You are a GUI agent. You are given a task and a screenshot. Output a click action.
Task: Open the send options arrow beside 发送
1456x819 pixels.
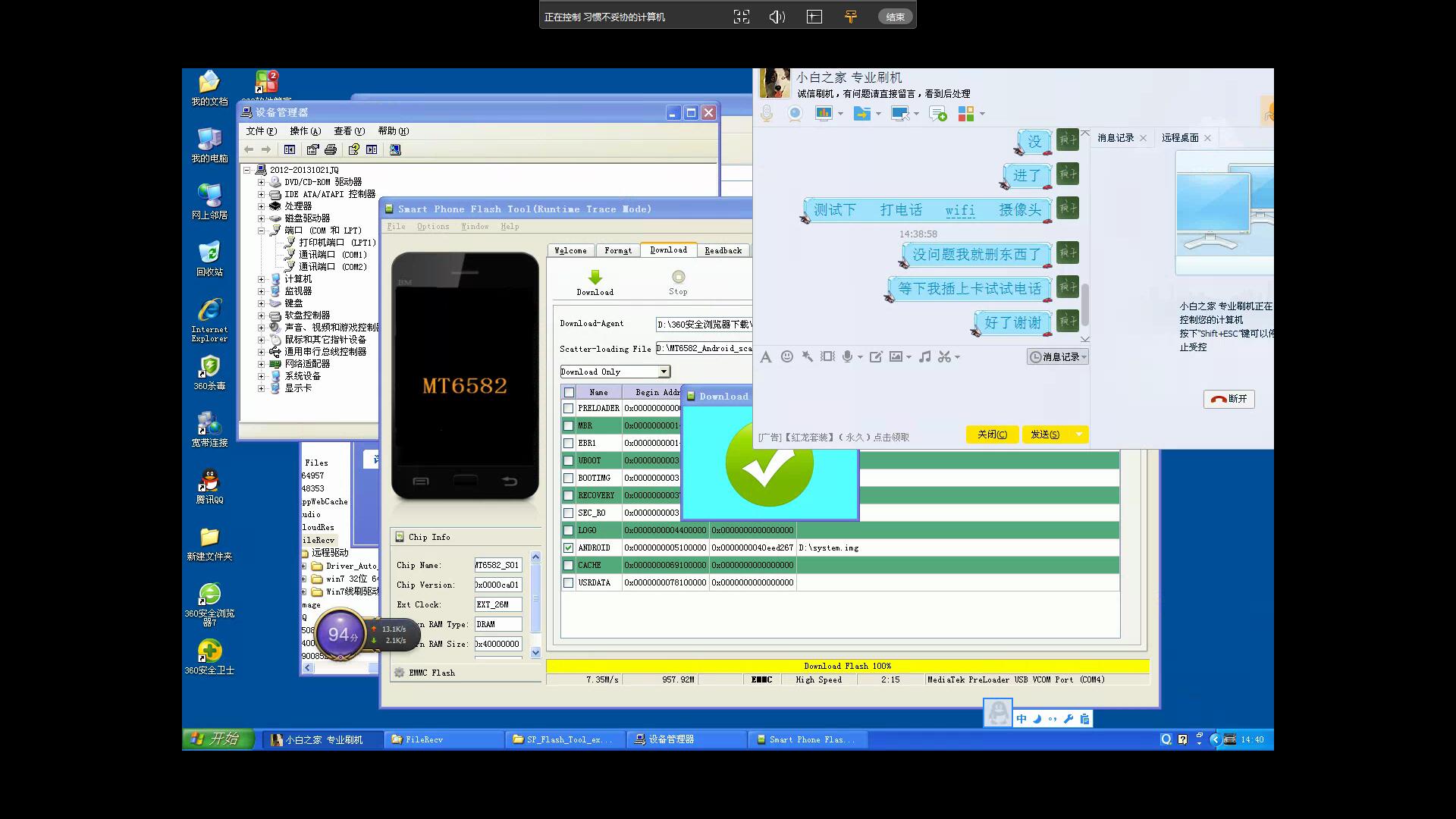coord(1078,435)
